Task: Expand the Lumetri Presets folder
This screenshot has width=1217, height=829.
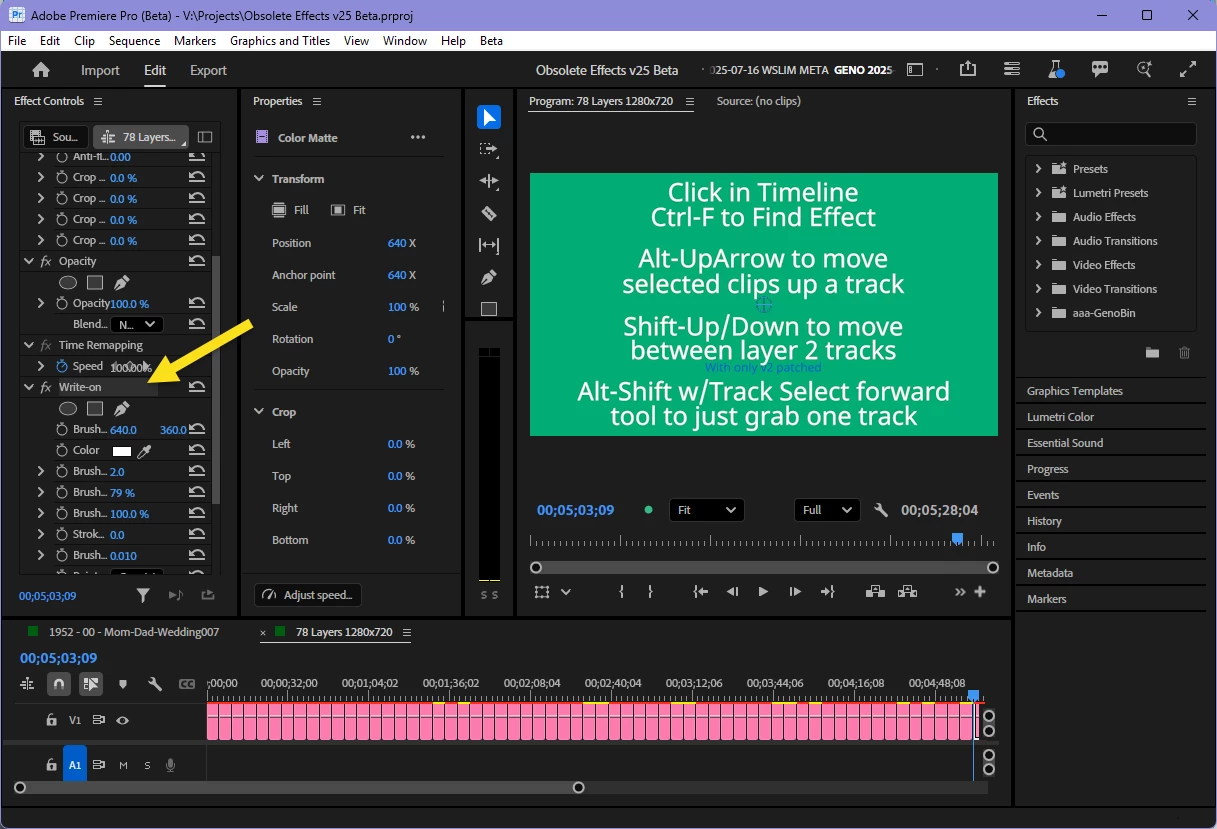Action: tap(1038, 193)
